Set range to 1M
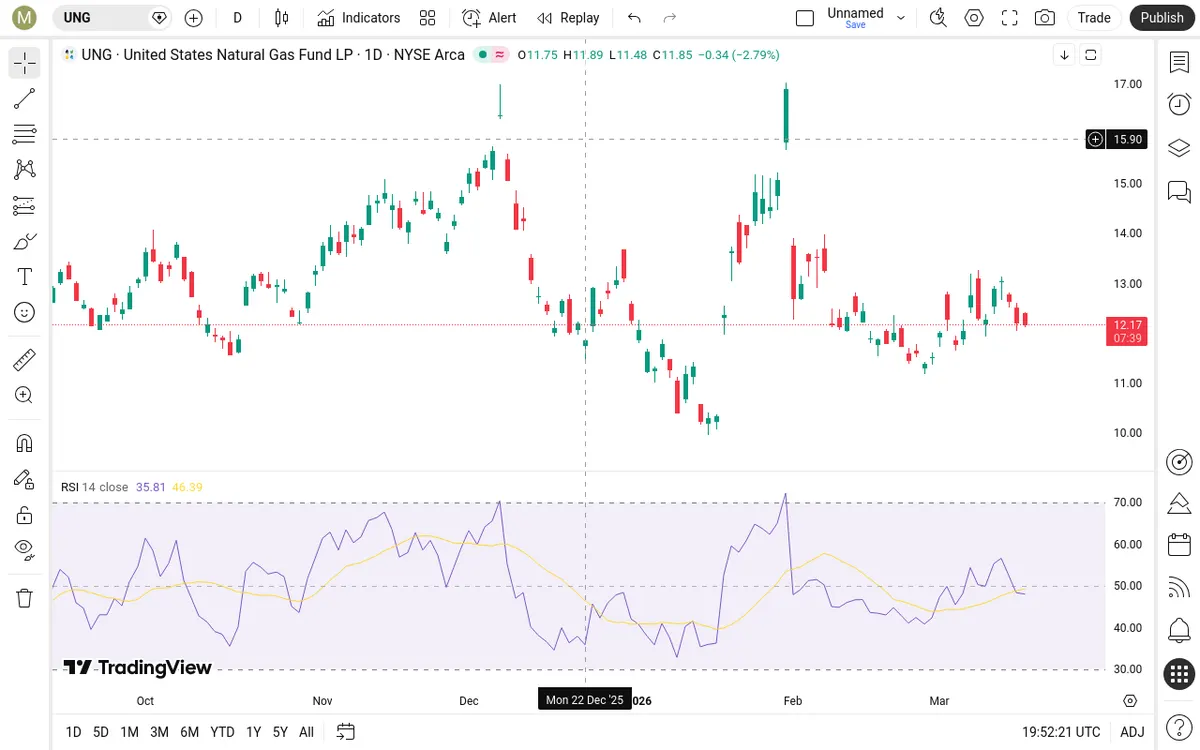The image size is (1200, 750). point(129,732)
